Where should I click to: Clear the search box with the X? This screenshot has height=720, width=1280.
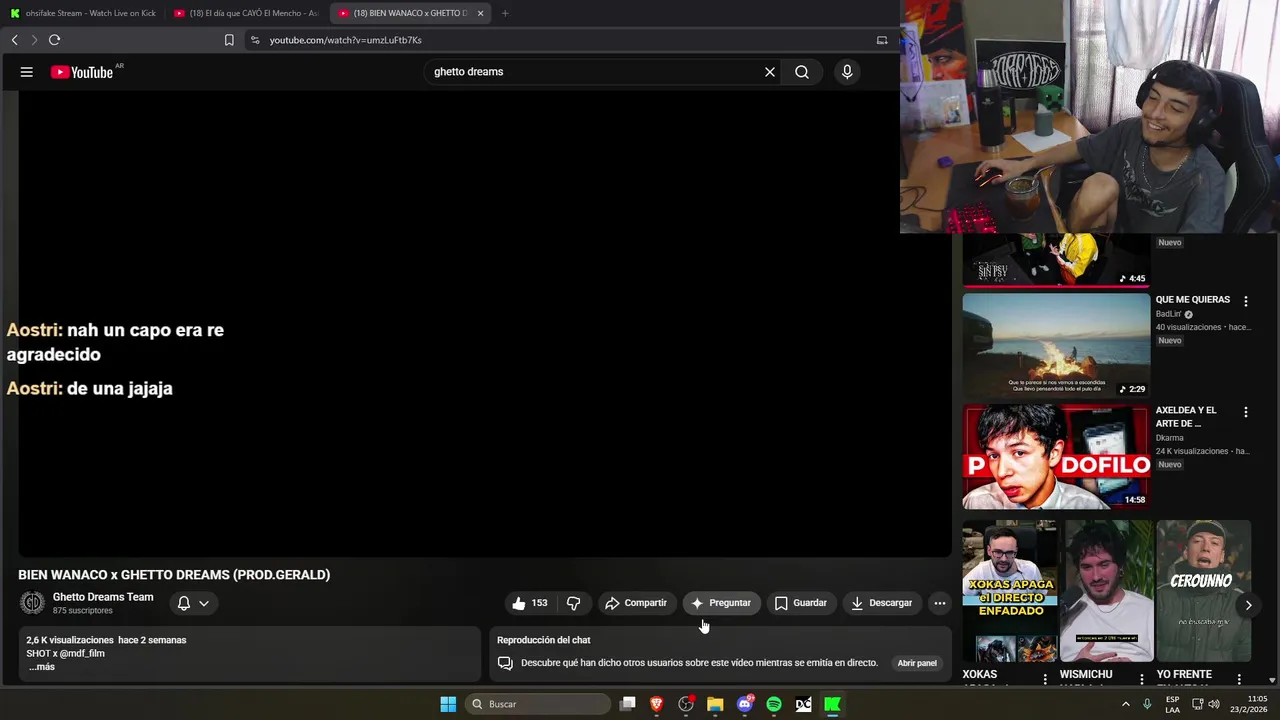coord(770,72)
